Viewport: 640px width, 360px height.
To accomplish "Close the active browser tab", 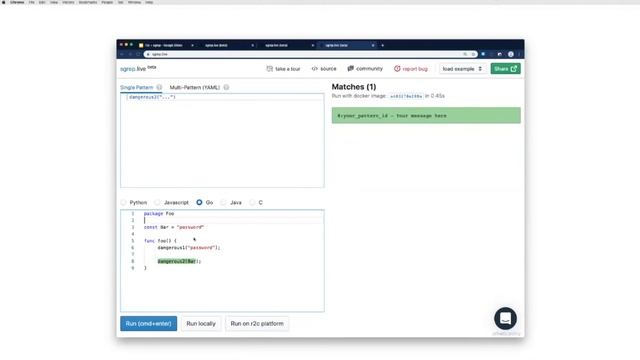I will [x=373, y=45].
